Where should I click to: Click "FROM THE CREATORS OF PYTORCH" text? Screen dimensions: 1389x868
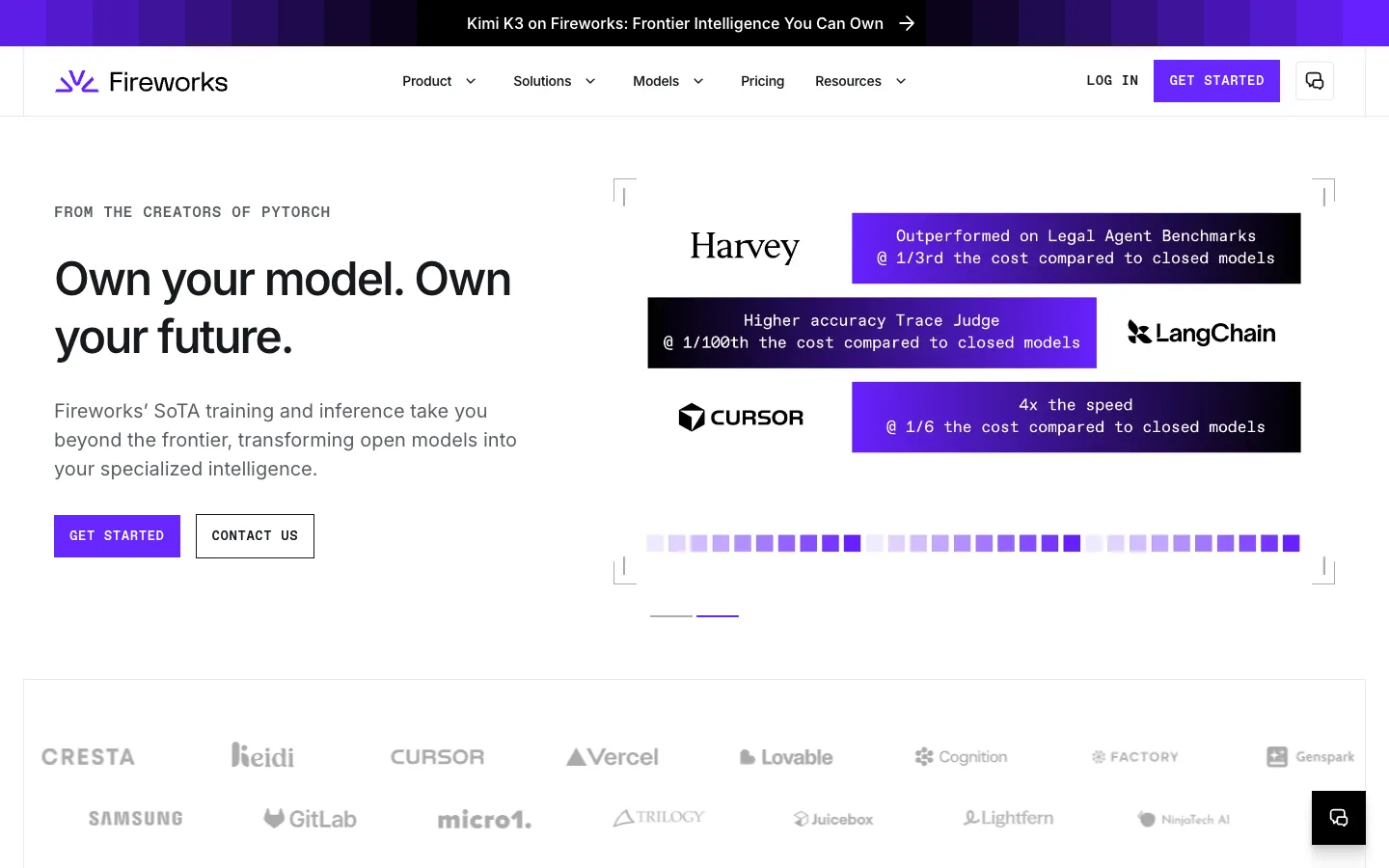pyautogui.click(x=192, y=212)
